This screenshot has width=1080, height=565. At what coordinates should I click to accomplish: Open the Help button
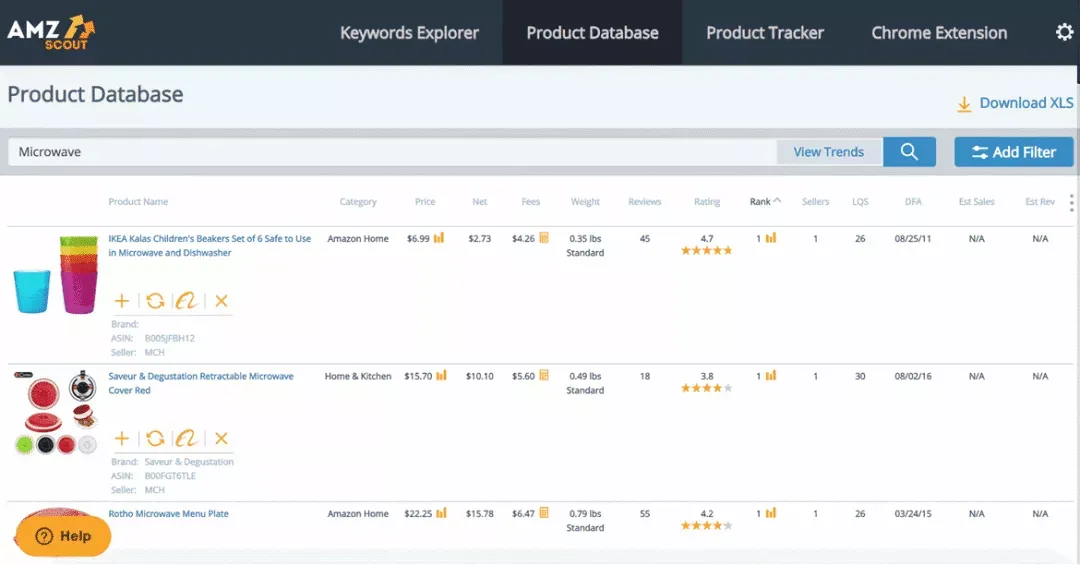[63, 536]
